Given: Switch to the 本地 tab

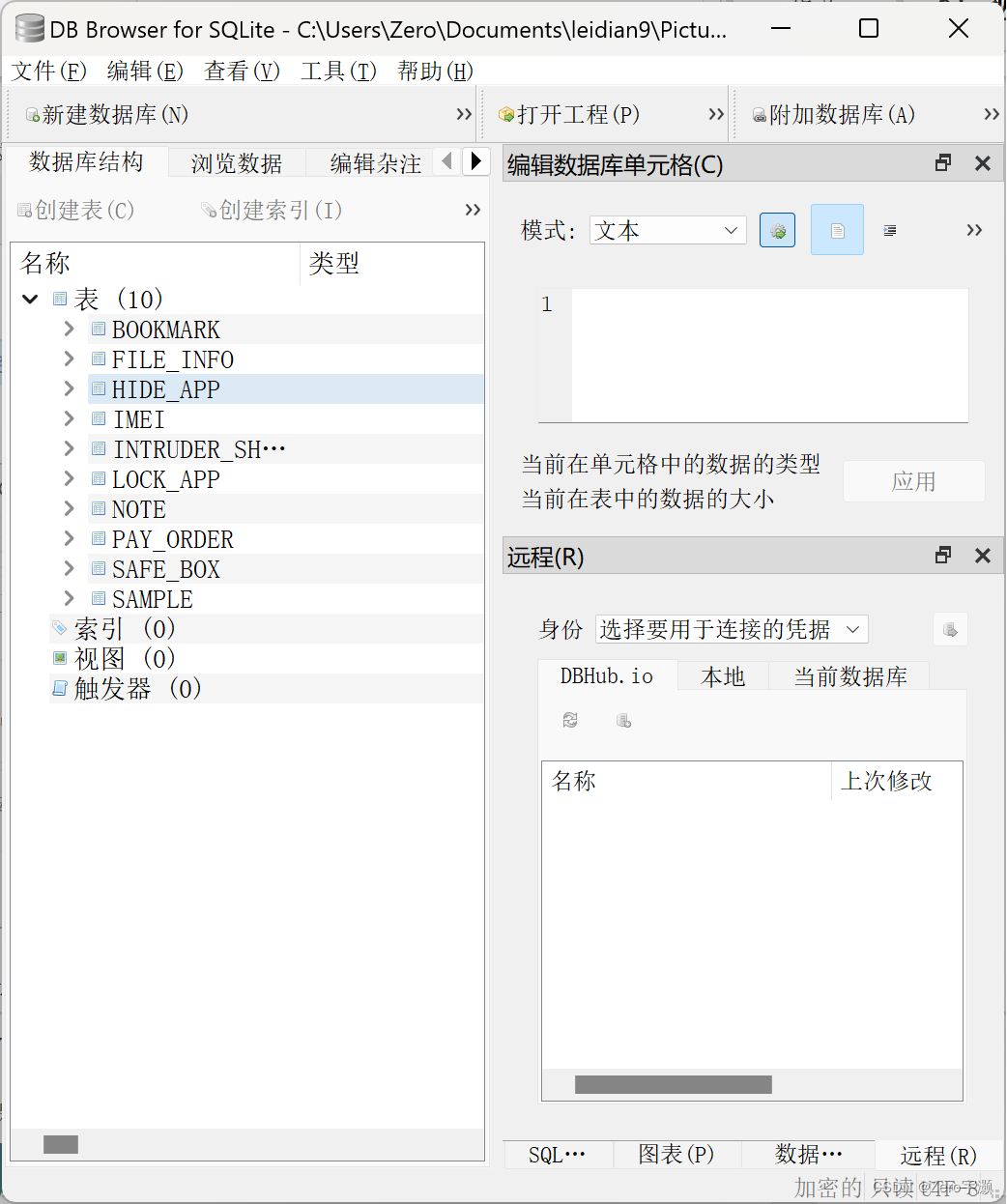Looking at the screenshot, I should [x=723, y=676].
